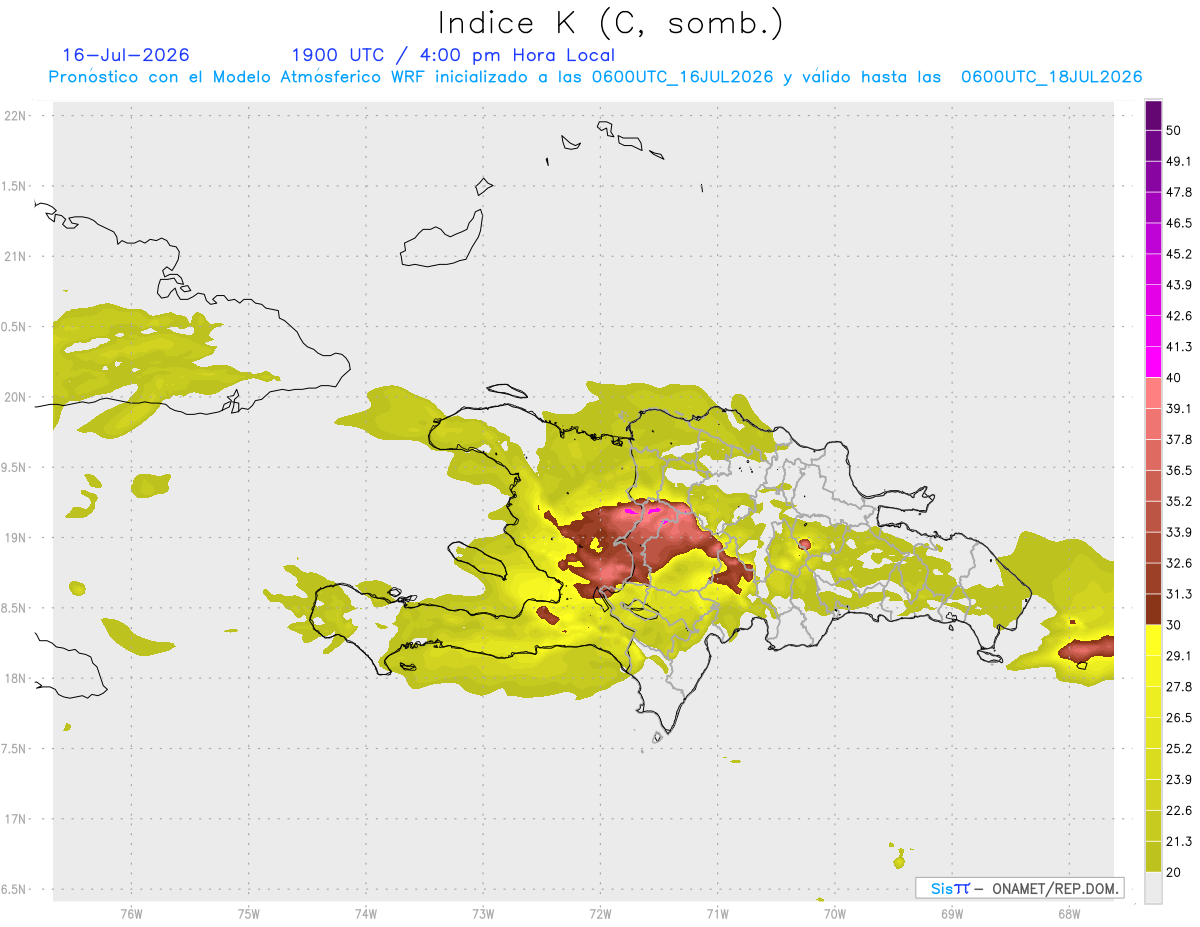The width and height of the screenshot is (1200, 927).
Task: Click the latitude label '21N'
Action: 16,256
